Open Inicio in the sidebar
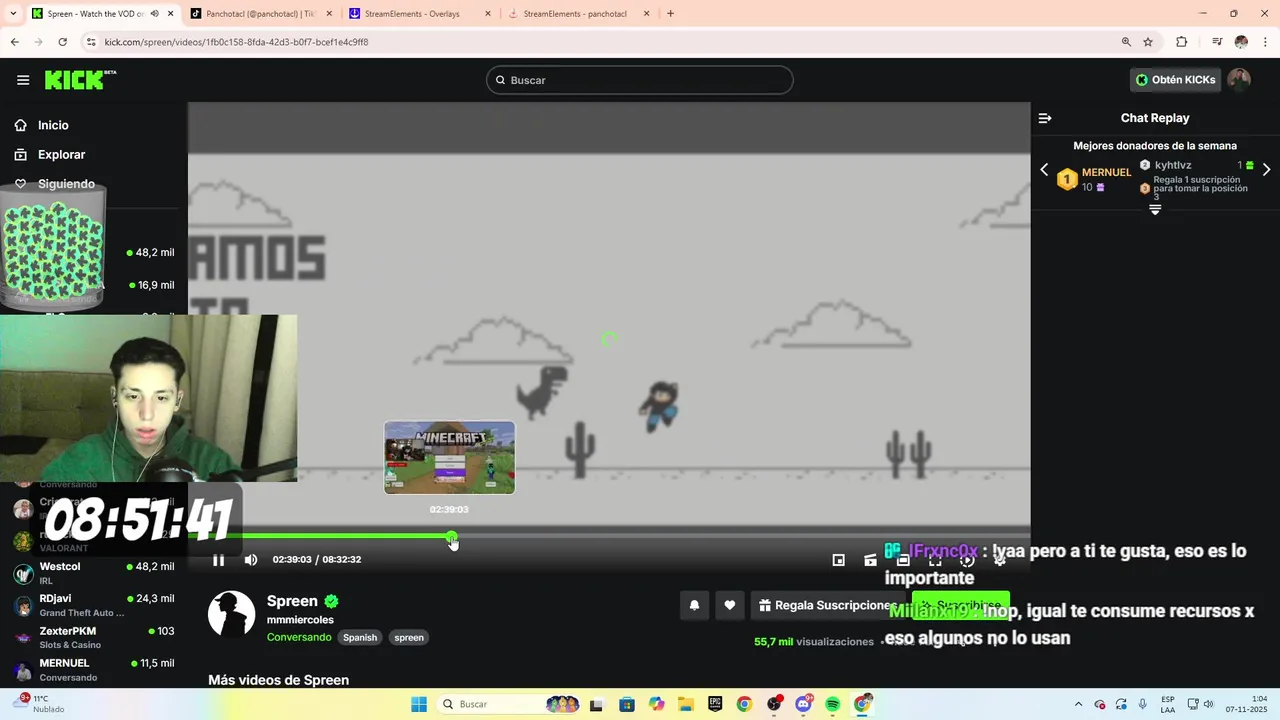The width and height of the screenshot is (1280, 720). [53, 125]
